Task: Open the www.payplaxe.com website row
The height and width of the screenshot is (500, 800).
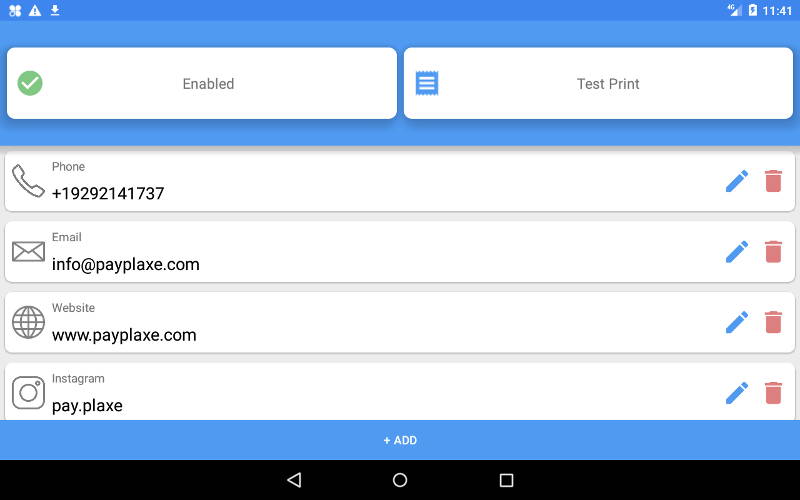Action: tap(400, 322)
